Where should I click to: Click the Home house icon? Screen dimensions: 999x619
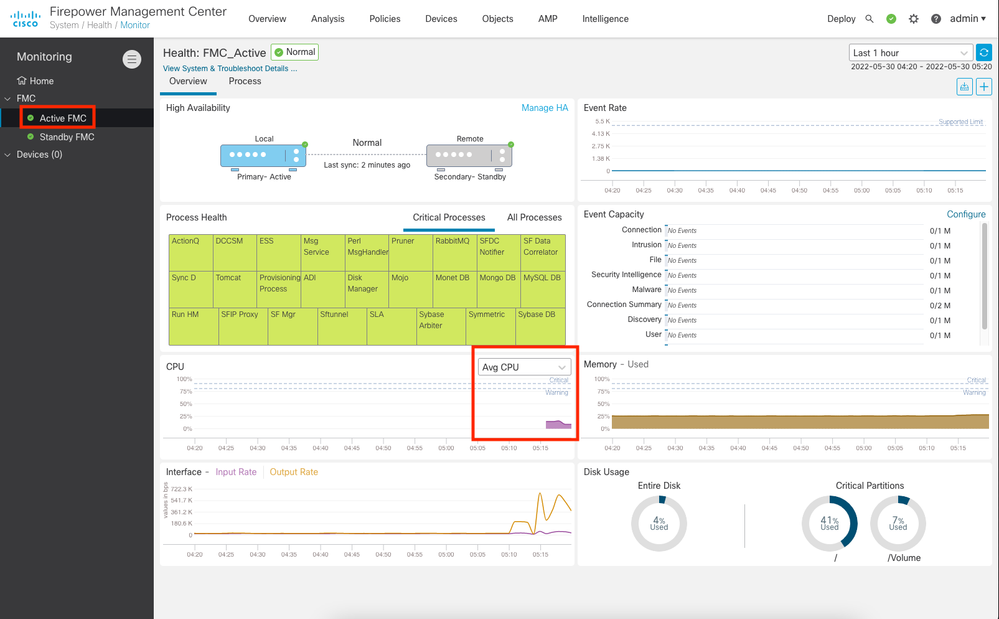pos(22,80)
